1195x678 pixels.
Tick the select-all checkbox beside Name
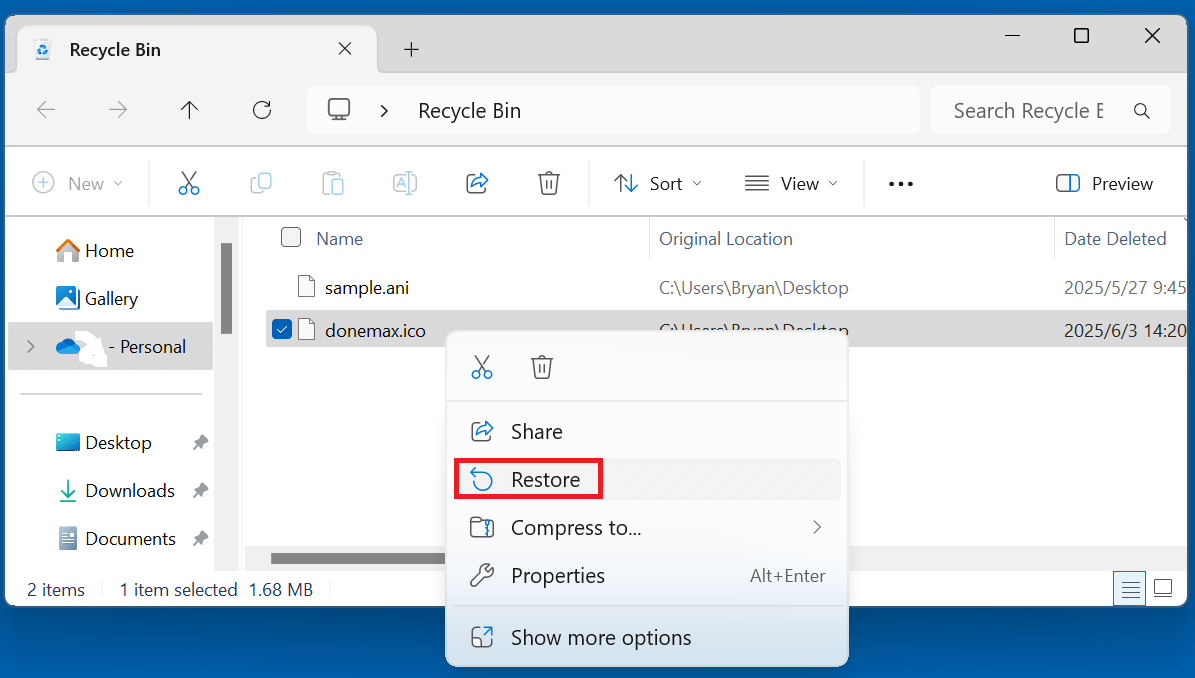pos(291,238)
